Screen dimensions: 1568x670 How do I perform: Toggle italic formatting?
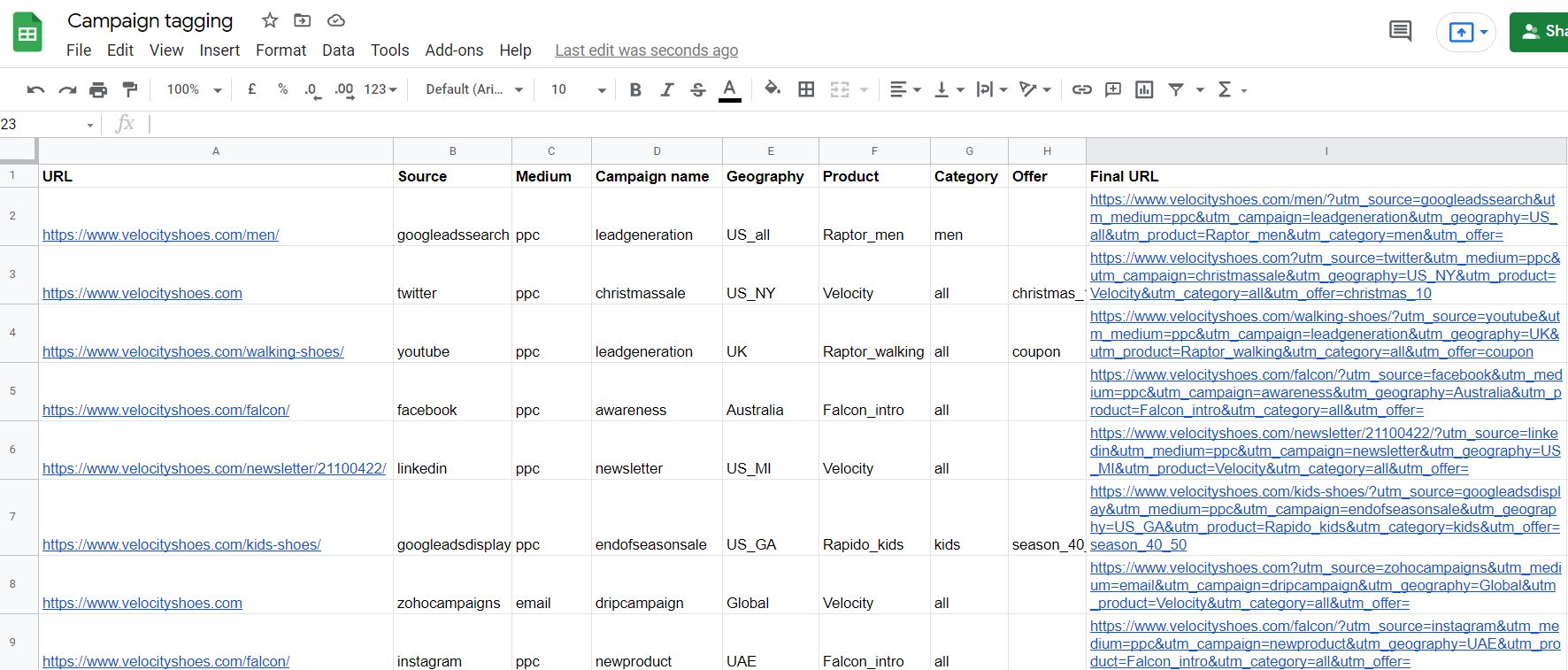pos(666,89)
